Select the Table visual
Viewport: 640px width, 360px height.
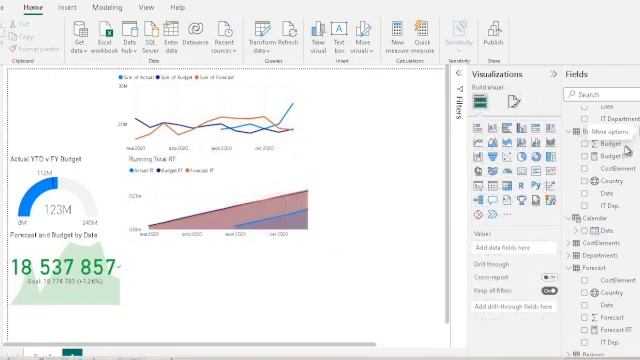pyautogui.click(x=493, y=186)
